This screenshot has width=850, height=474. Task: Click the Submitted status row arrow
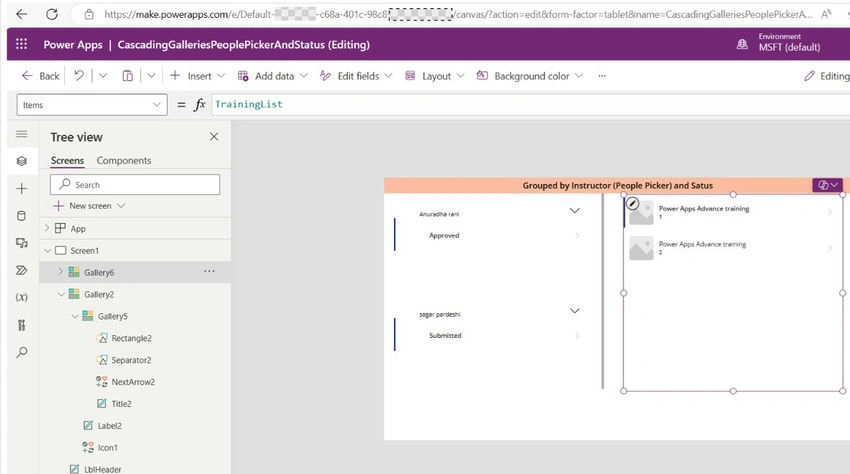coord(577,336)
